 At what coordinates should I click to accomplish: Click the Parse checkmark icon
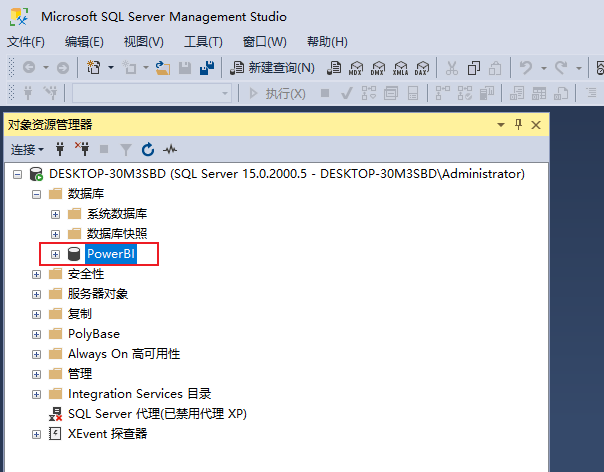(x=347, y=93)
